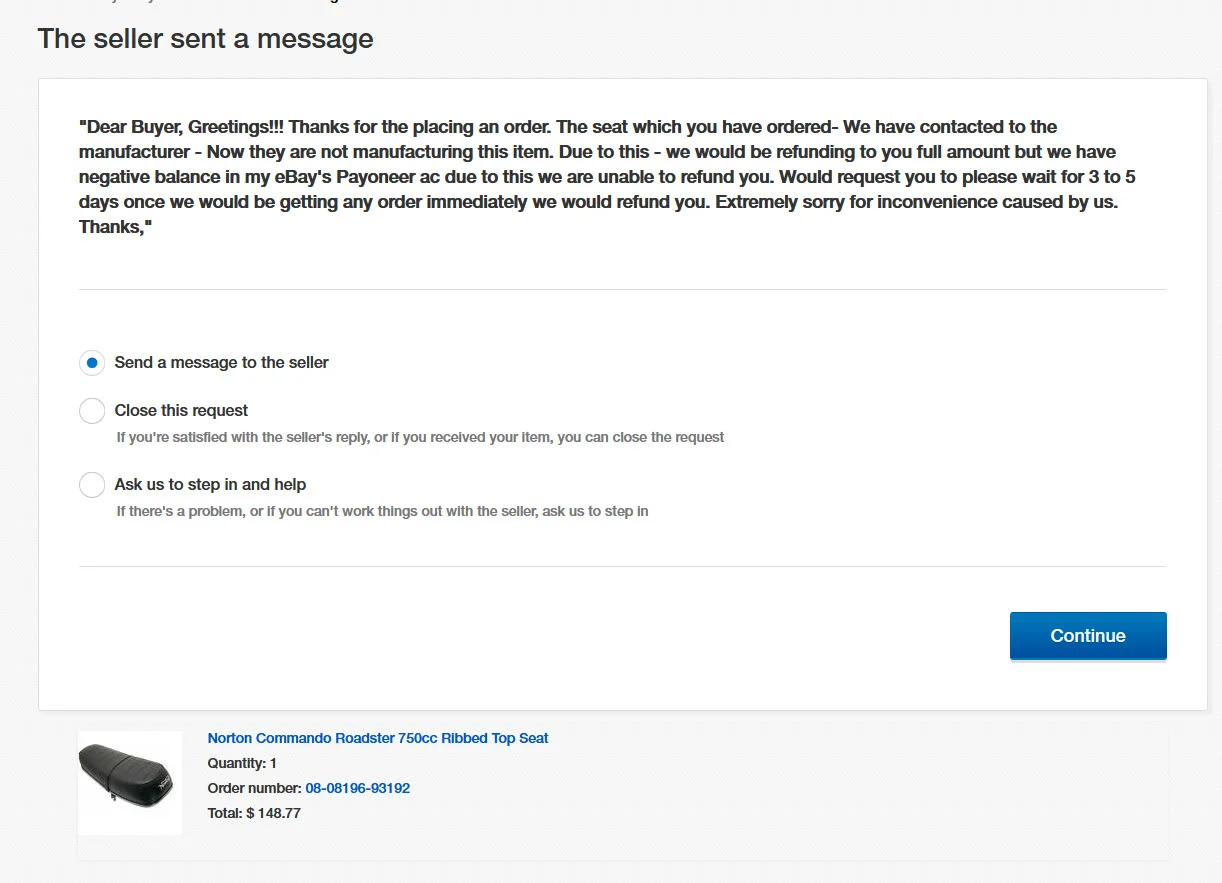
Task: Open the Norton Commando Roadster seat listing link
Action: pyautogui.click(x=378, y=738)
